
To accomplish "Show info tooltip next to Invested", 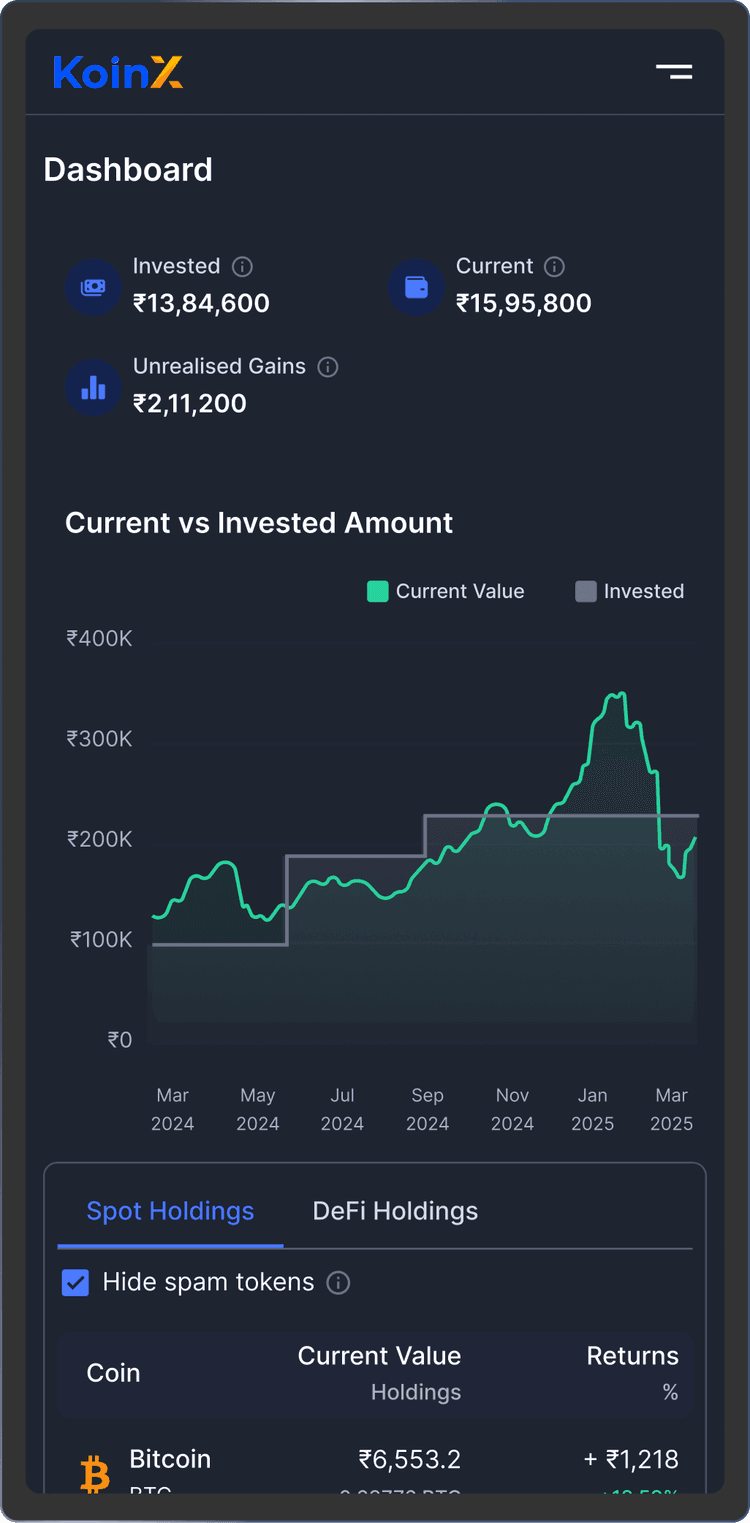I will click(242, 267).
